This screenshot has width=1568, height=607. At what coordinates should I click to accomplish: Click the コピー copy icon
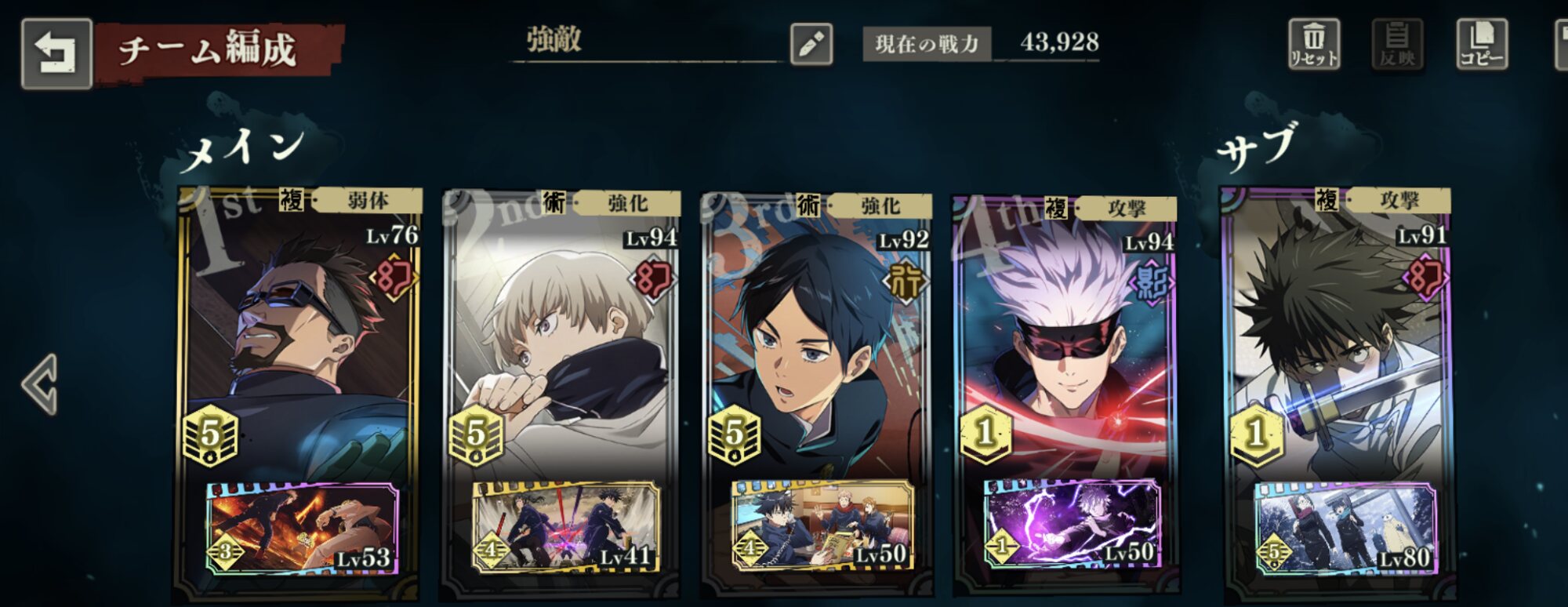(x=1481, y=44)
